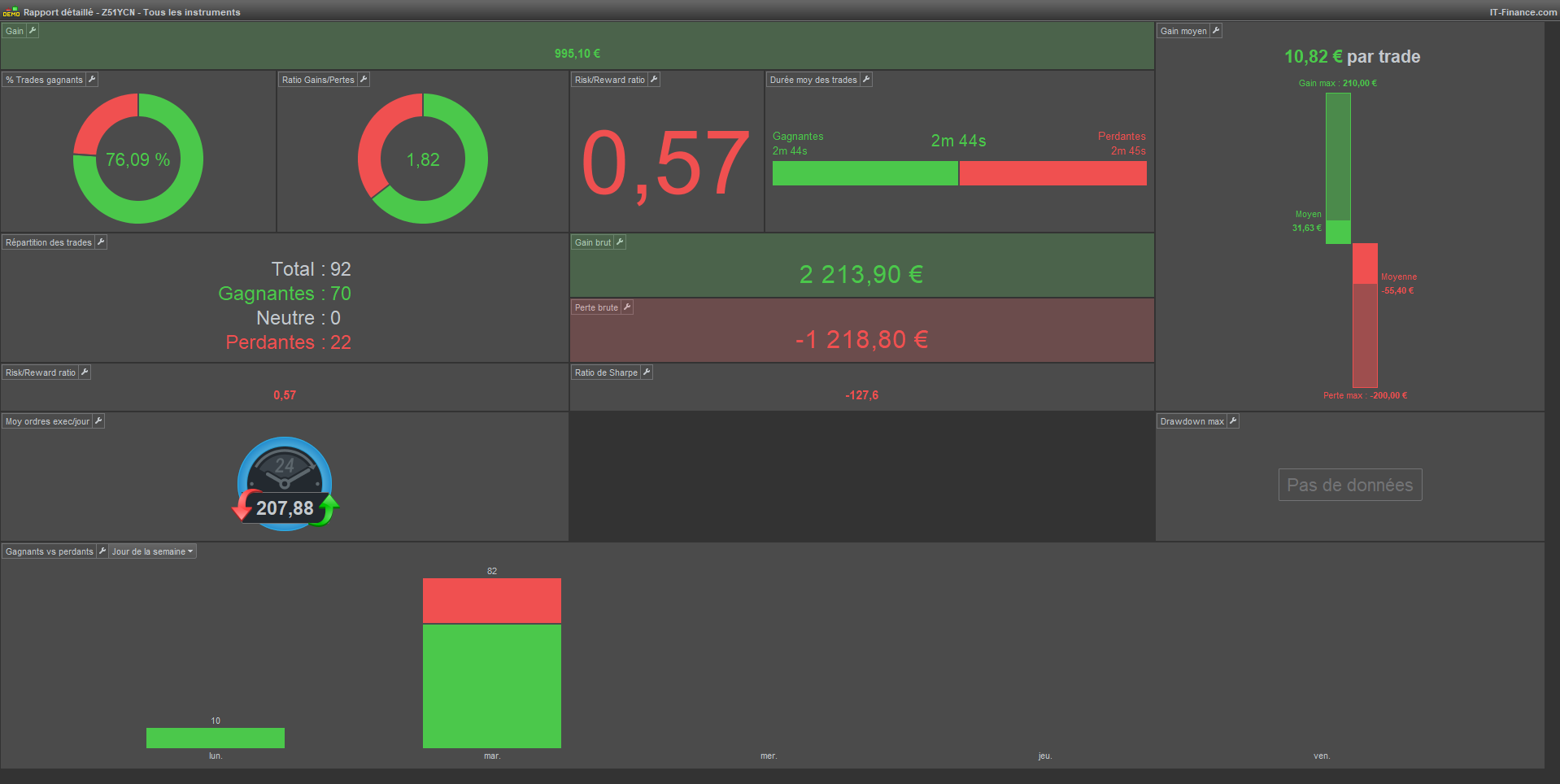Expand Jour de la semaine dropdown
Viewport: 1560px width, 784px height.
coord(153,551)
